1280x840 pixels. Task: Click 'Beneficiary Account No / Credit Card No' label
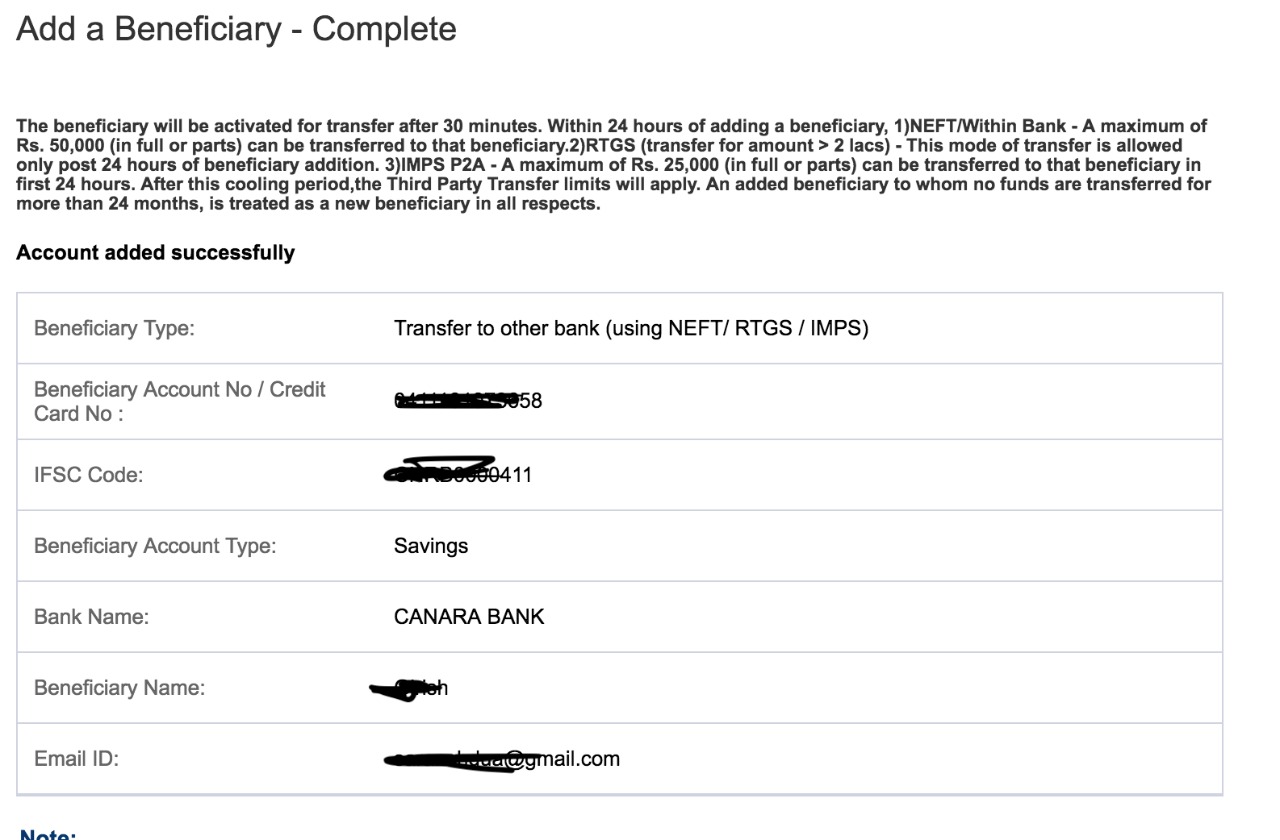(x=179, y=401)
